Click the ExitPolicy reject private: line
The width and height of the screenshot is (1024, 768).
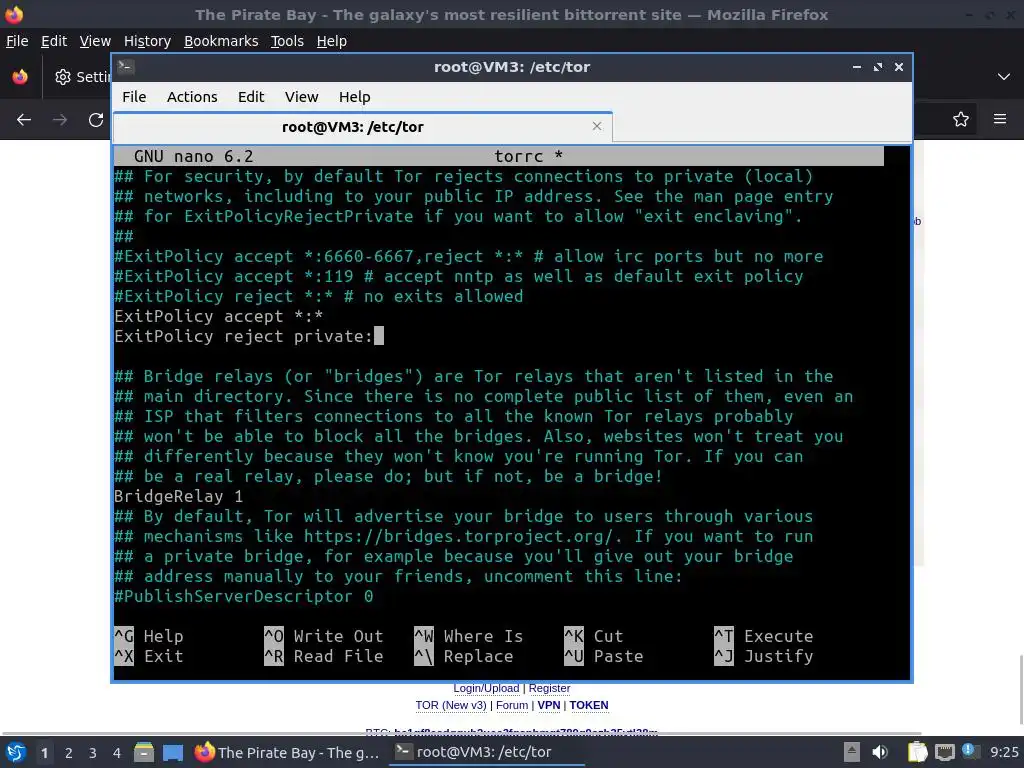[243, 336]
